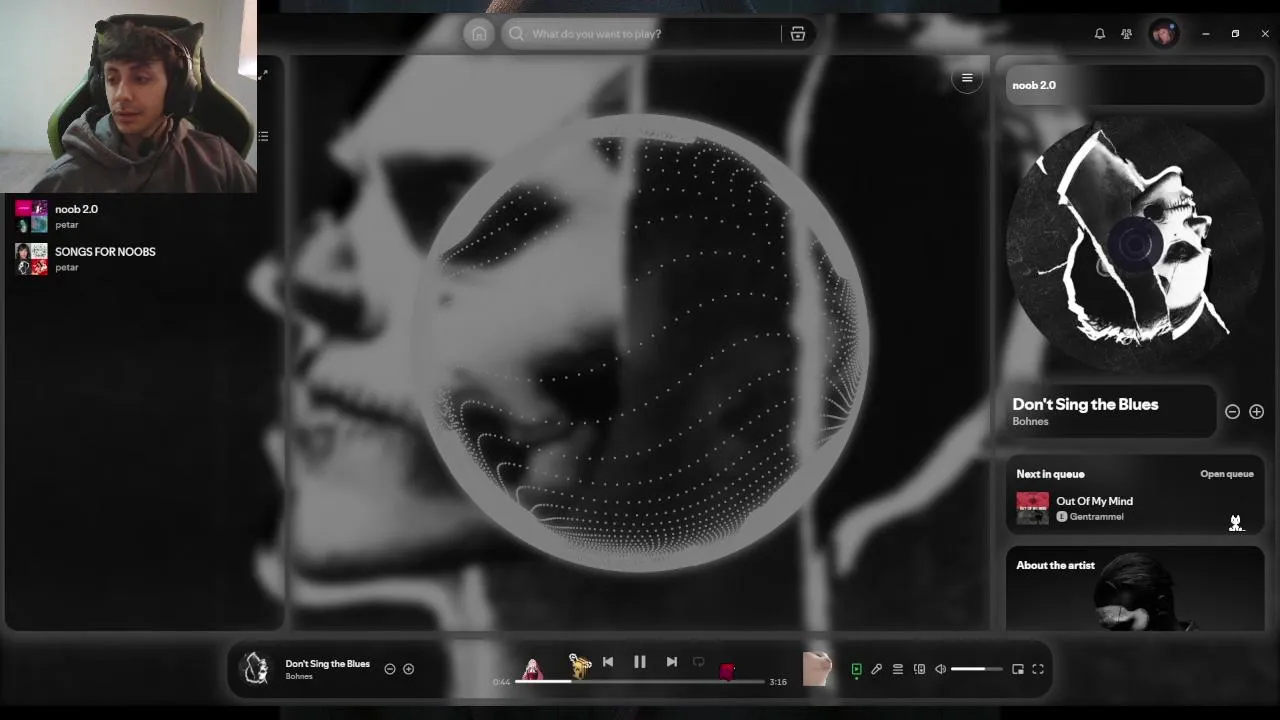Skip to the next track
The width and height of the screenshot is (1280, 720).
[x=672, y=662]
